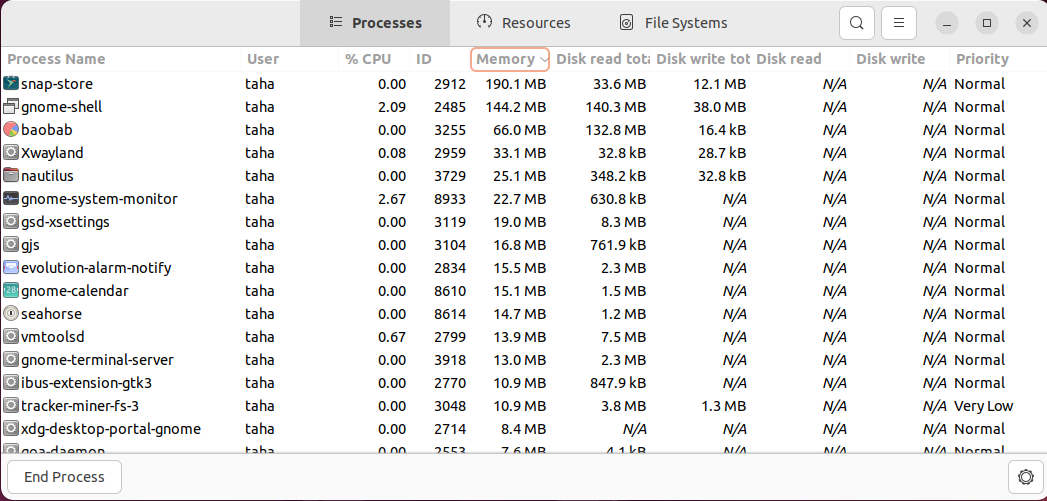Click the baobab pie chart icon
This screenshot has width=1047, height=501.
(11, 130)
